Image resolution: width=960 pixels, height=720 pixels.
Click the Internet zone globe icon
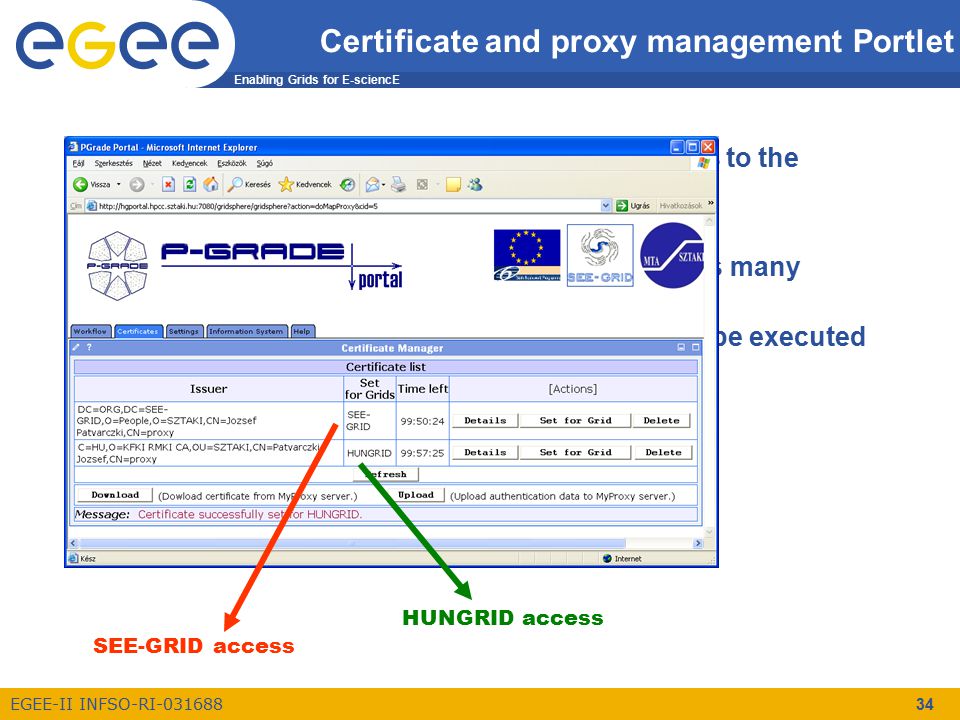607,558
